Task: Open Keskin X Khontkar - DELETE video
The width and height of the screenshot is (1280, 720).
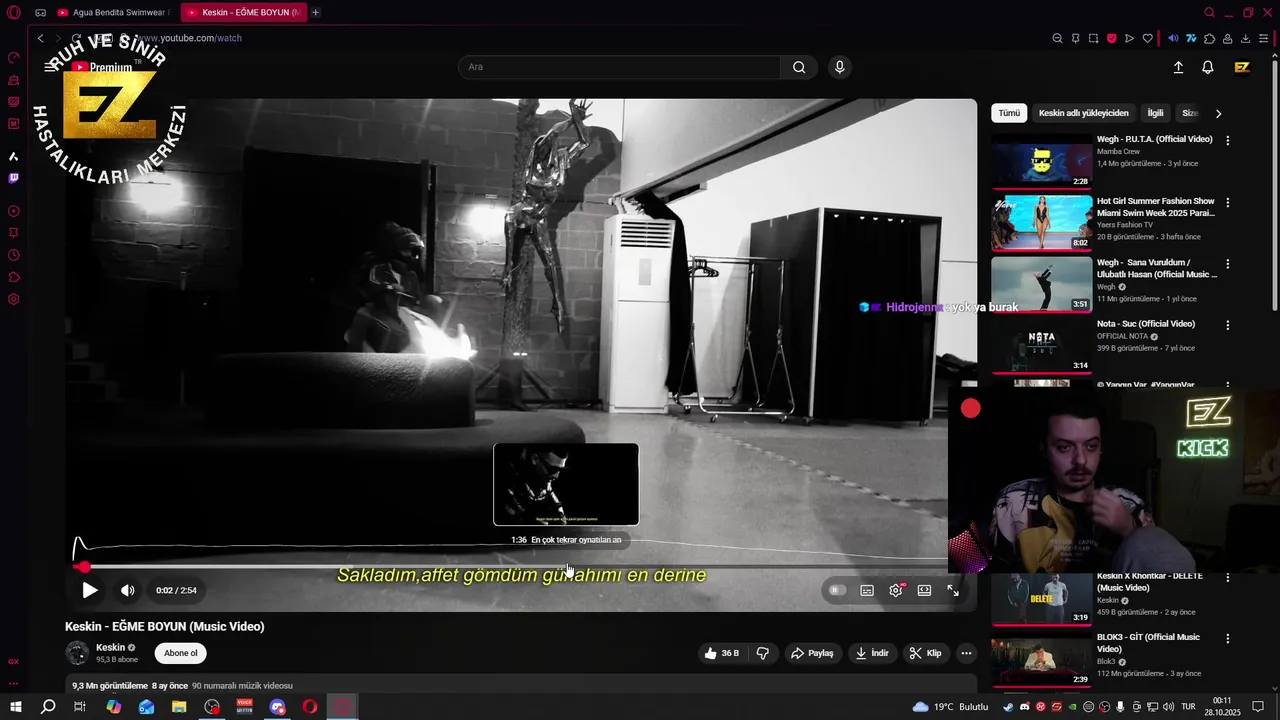Action: (1042, 598)
